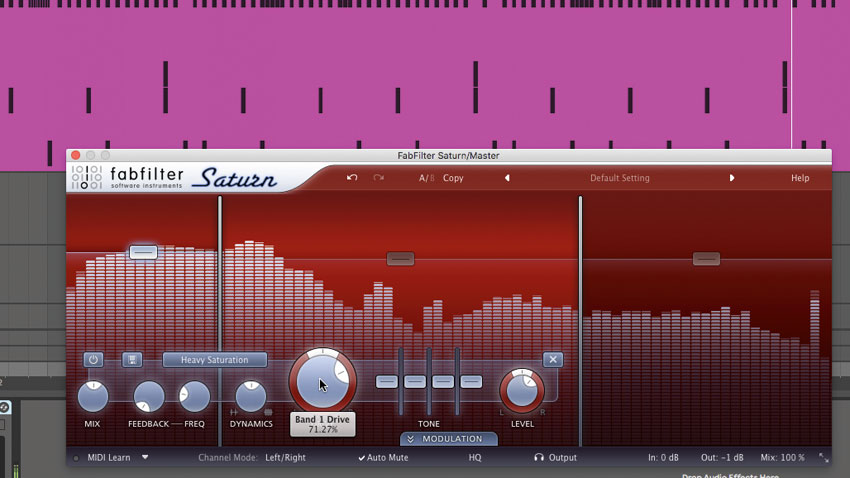Viewport: 850px width, 478px height.
Task: Click the redo arrow icon
Action: pyautogui.click(x=378, y=178)
